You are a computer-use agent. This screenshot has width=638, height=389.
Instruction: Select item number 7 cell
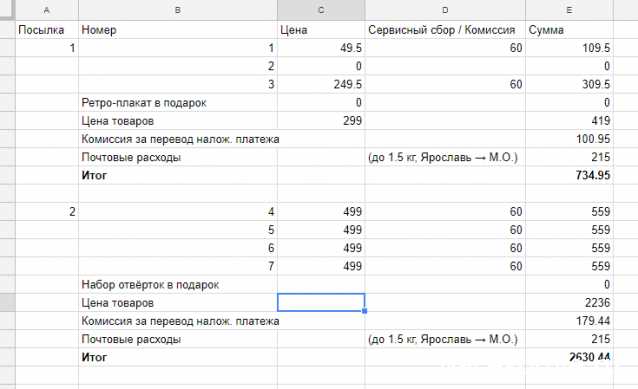(178, 266)
